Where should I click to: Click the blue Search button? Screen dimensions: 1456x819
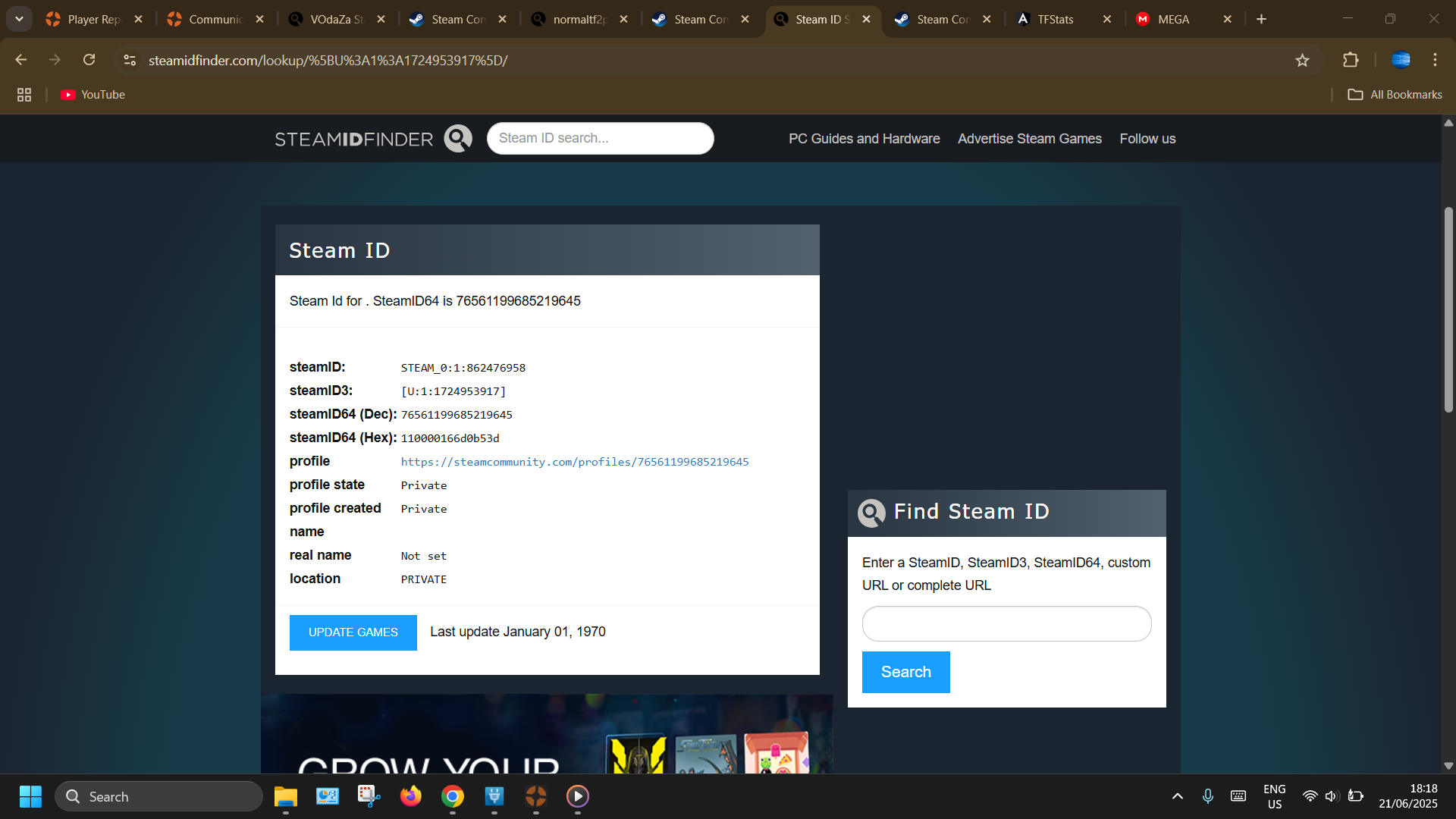pyautogui.click(x=905, y=672)
